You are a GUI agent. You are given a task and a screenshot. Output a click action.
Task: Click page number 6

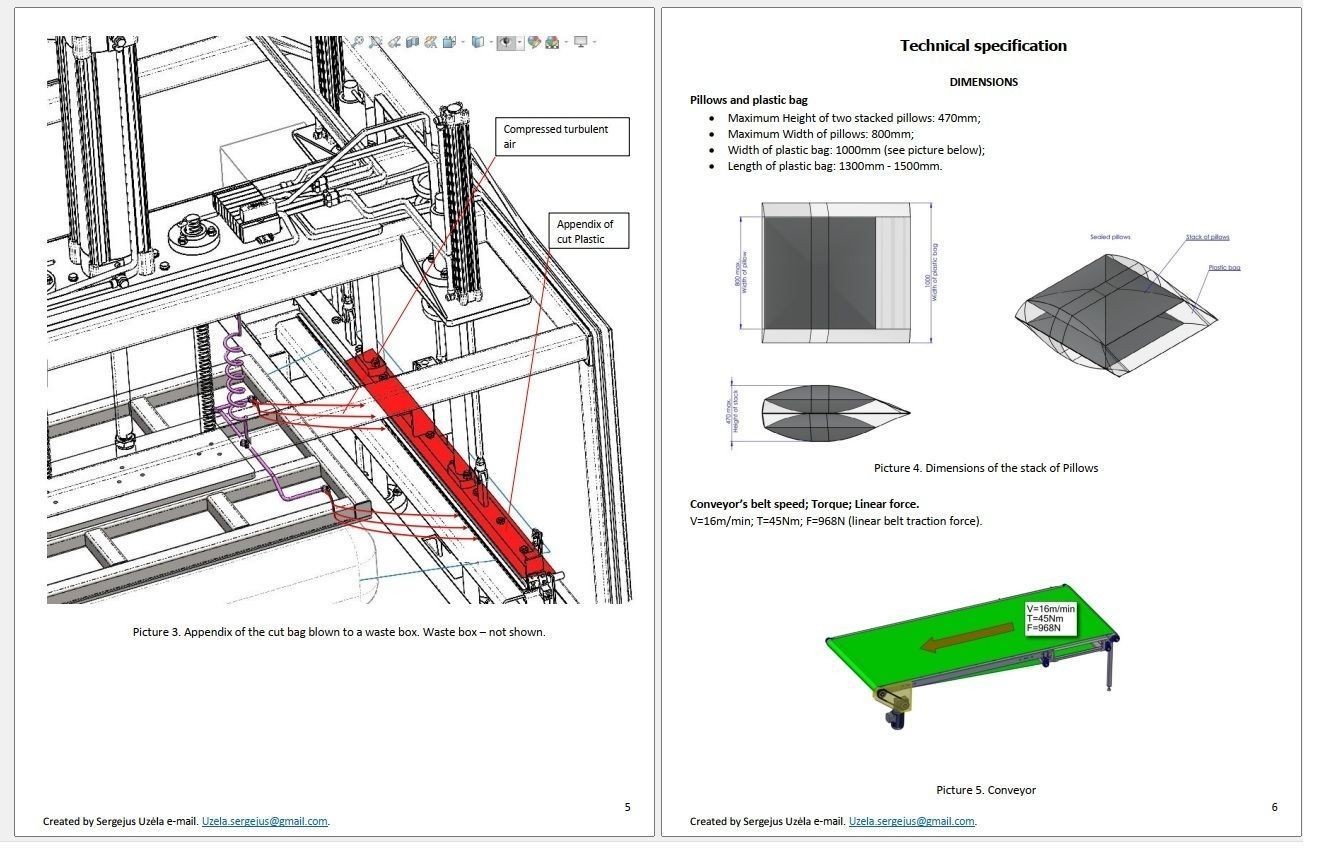(x=1274, y=807)
